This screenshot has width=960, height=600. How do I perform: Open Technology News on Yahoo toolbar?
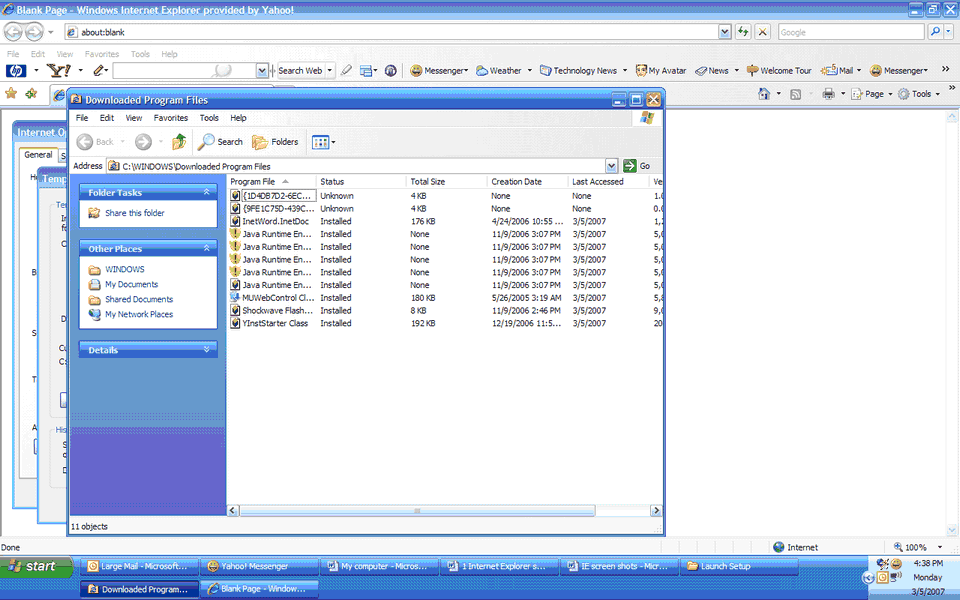click(579, 70)
